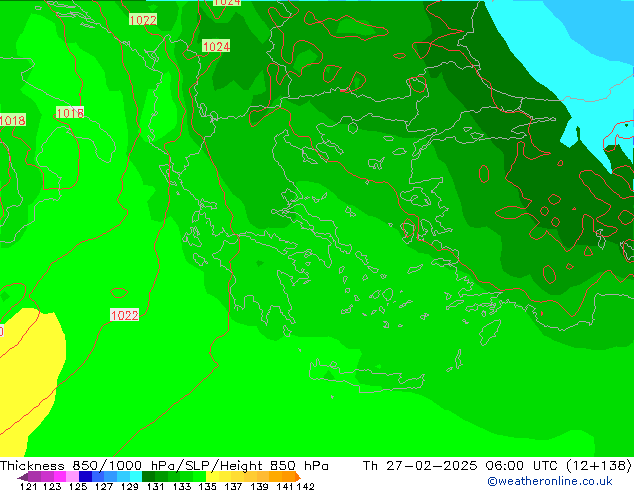This screenshot has width=634, height=490.
Task: Click the 1018 isobar label at the left edge
Action: point(12,120)
